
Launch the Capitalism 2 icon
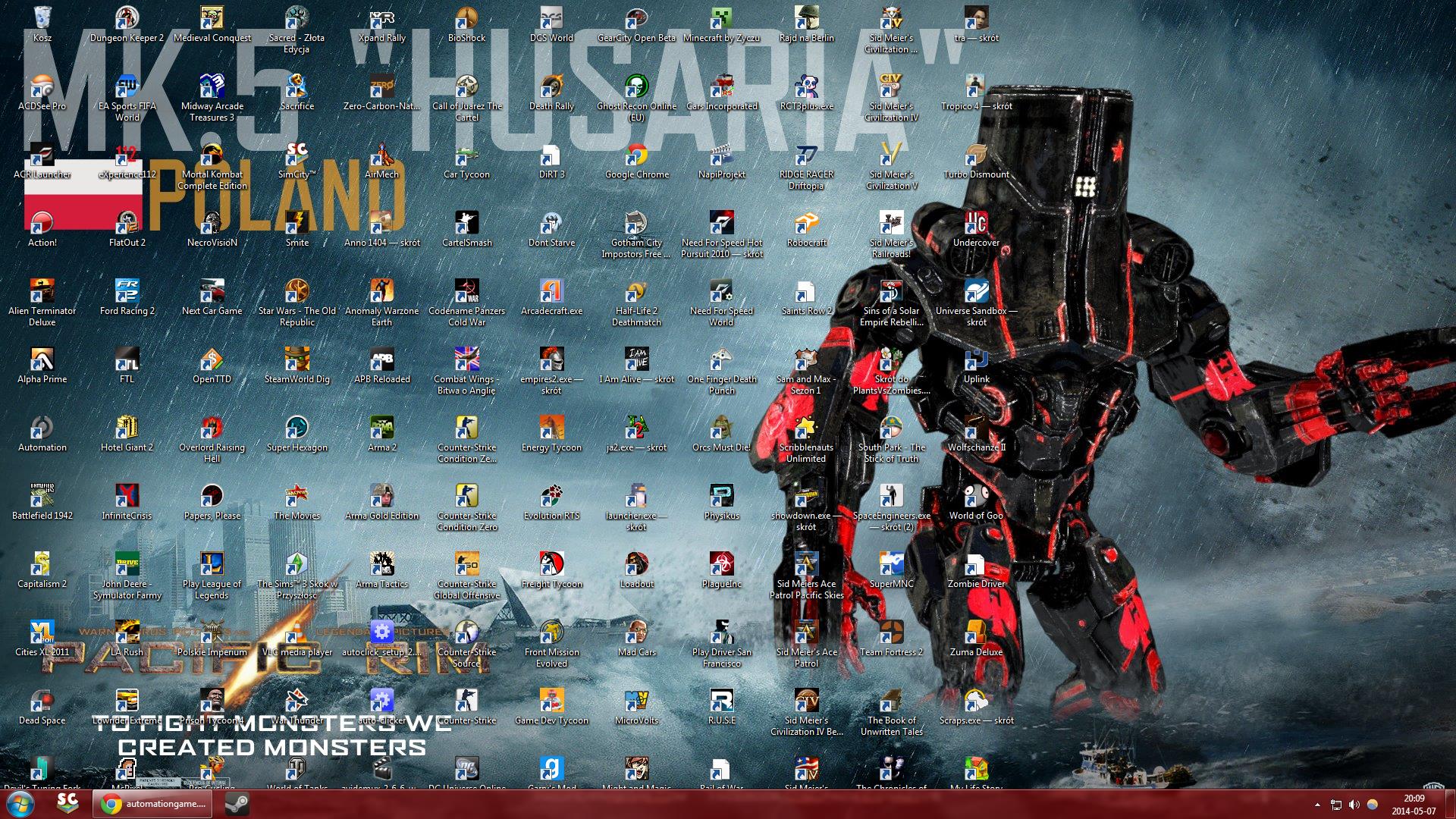tap(42, 570)
